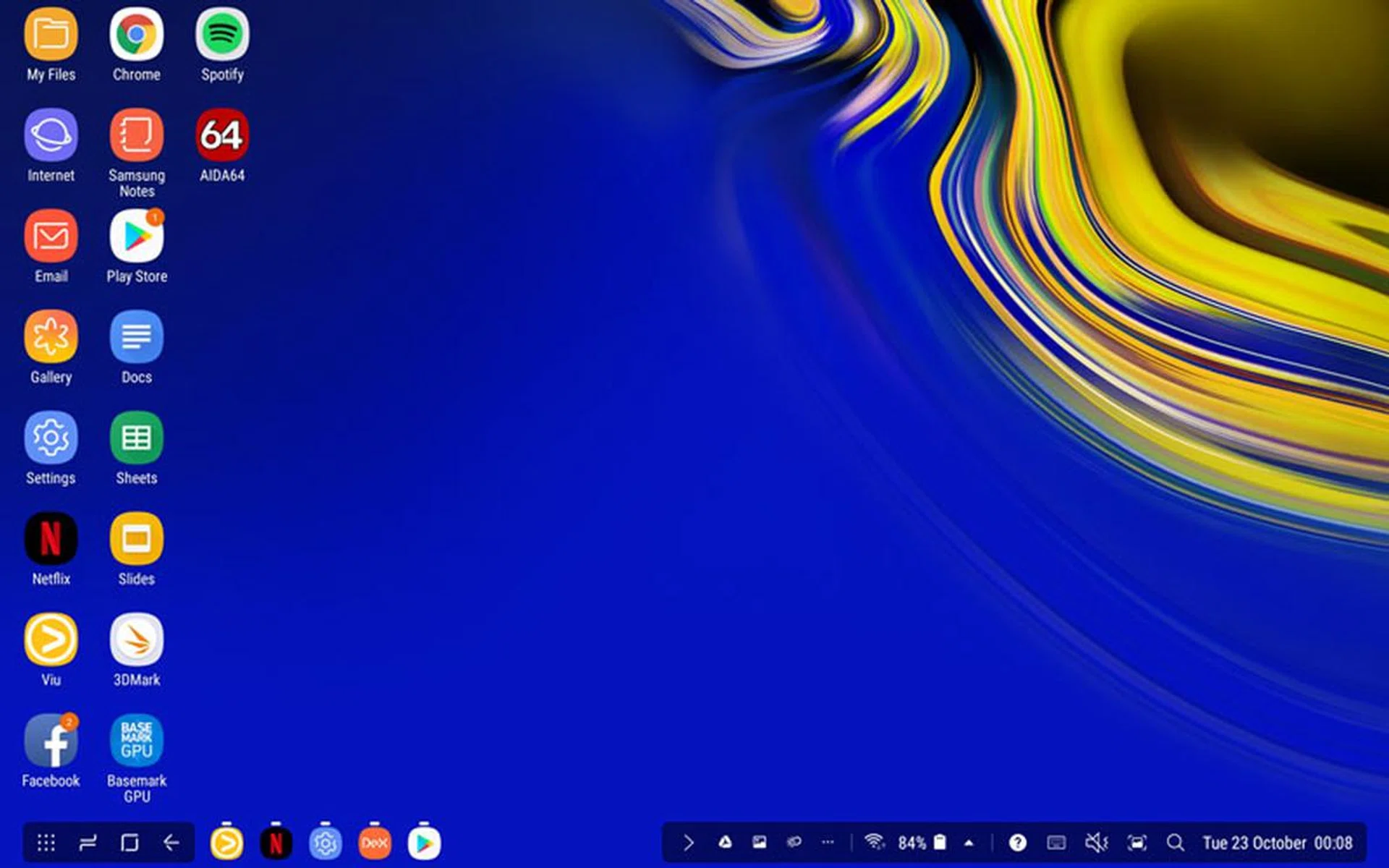Open the 3DMark benchmark app
The height and width of the screenshot is (868, 1389).
137,640
